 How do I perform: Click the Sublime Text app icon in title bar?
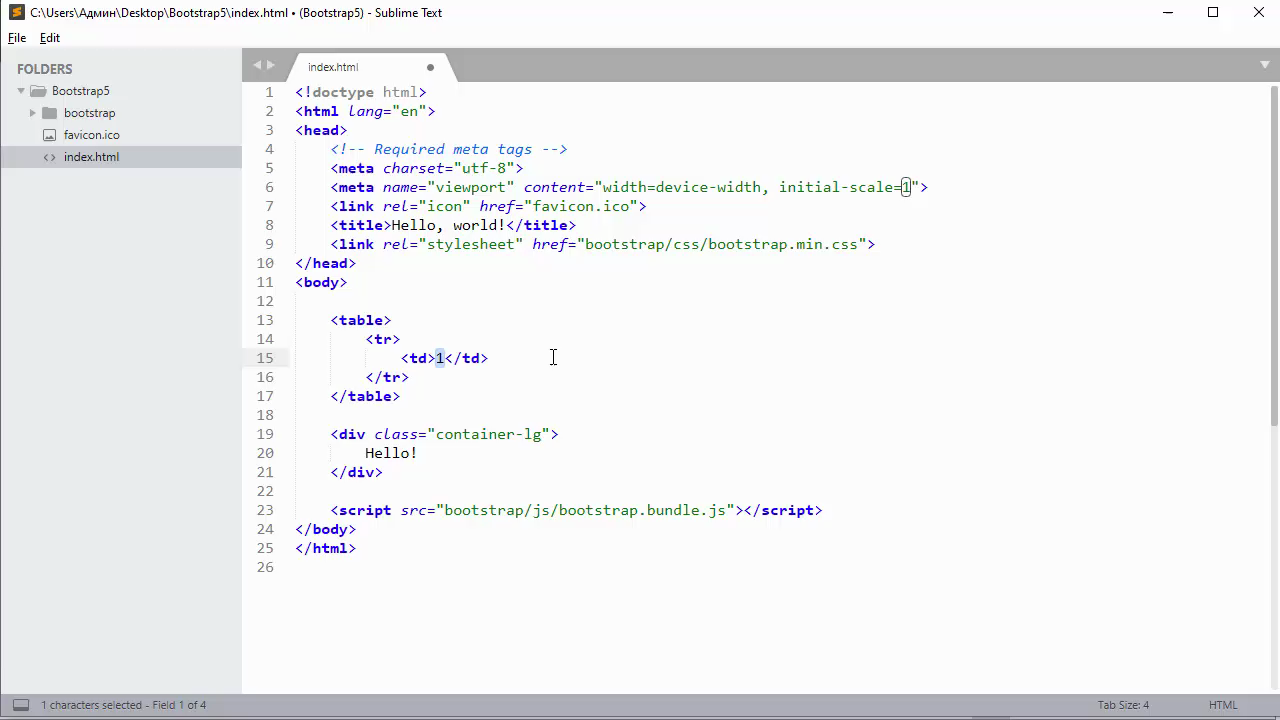point(16,13)
